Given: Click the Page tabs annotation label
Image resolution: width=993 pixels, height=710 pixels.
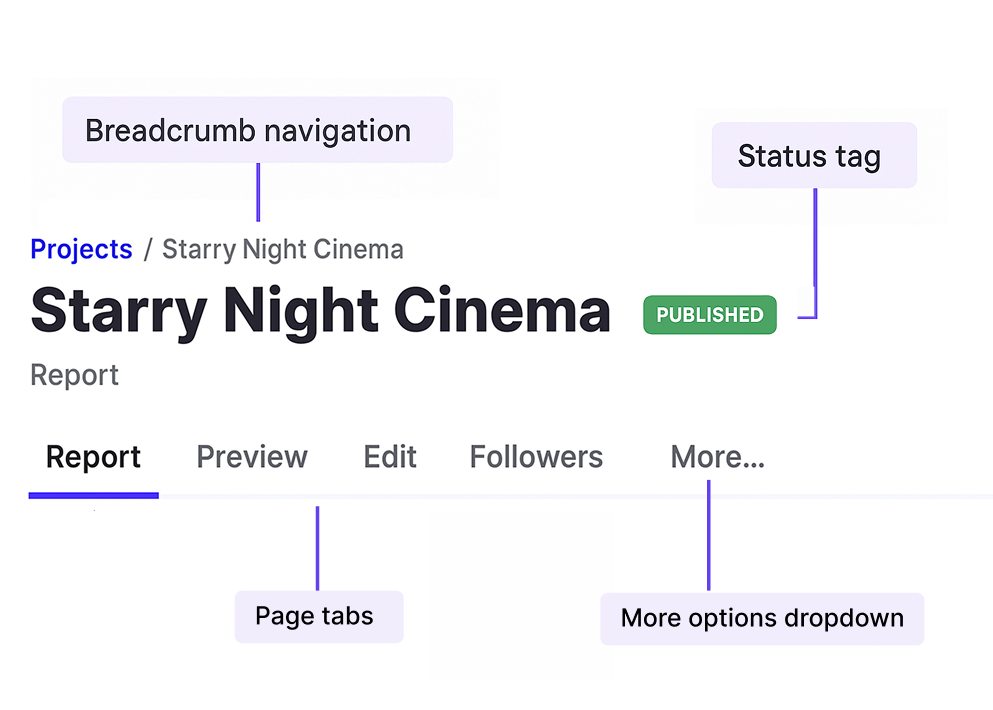Looking at the screenshot, I should (x=318, y=616).
